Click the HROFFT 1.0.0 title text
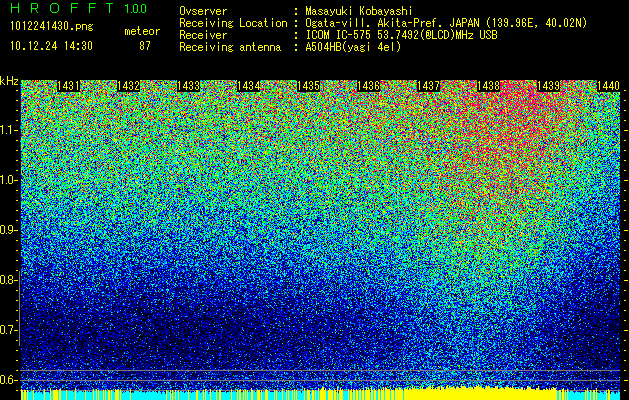The image size is (629, 400). [79, 8]
